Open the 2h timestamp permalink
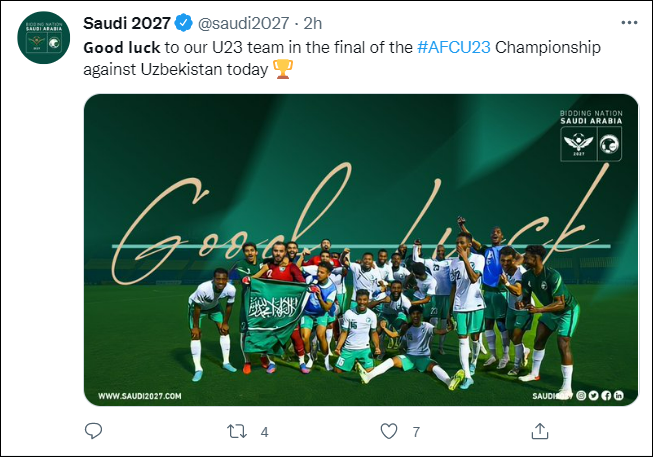The width and height of the screenshot is (653, 457). click(x=313, y=23)
